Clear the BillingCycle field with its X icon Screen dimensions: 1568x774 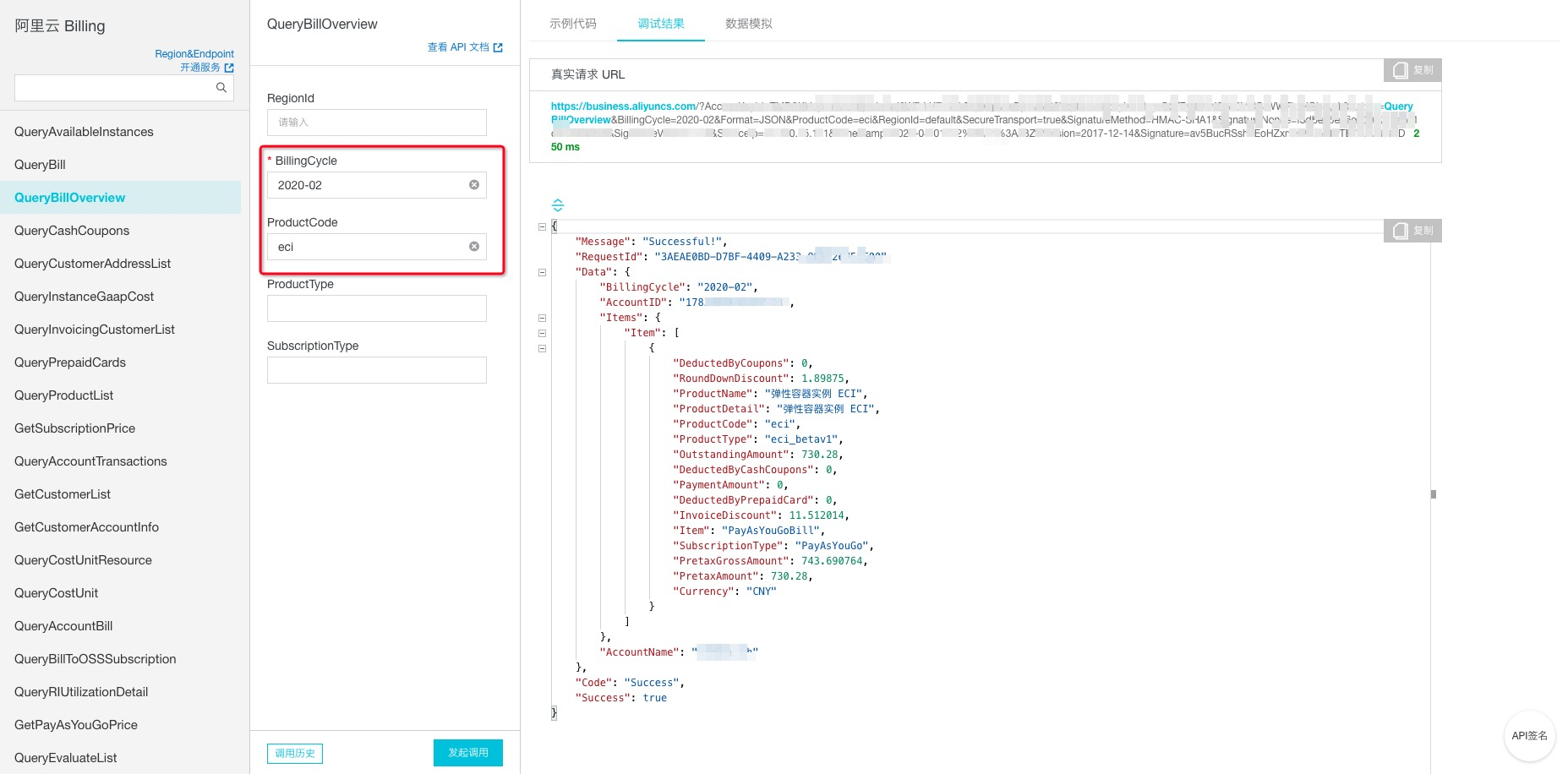pos(474,185)
